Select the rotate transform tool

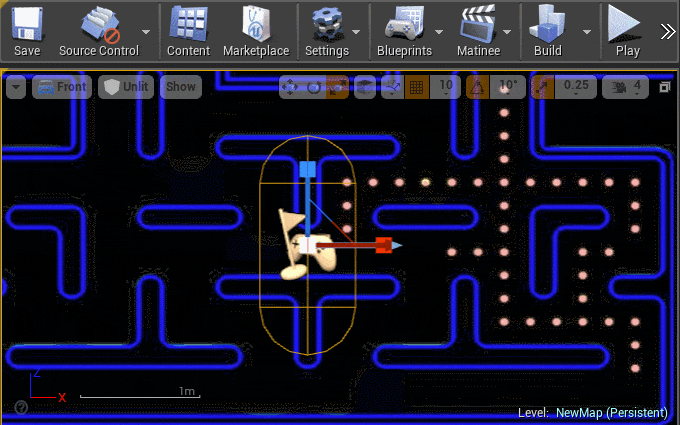[x=314, y=87]
